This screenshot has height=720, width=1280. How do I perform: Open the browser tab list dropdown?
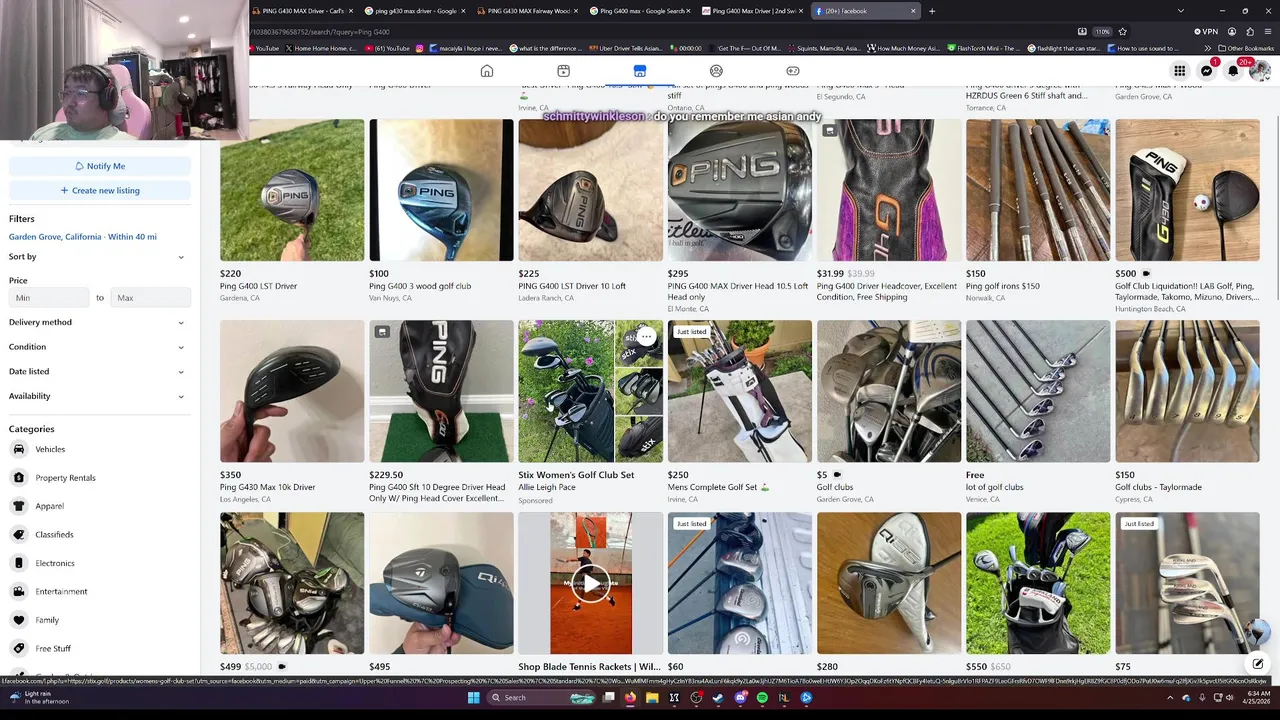tap(1181, 11)
